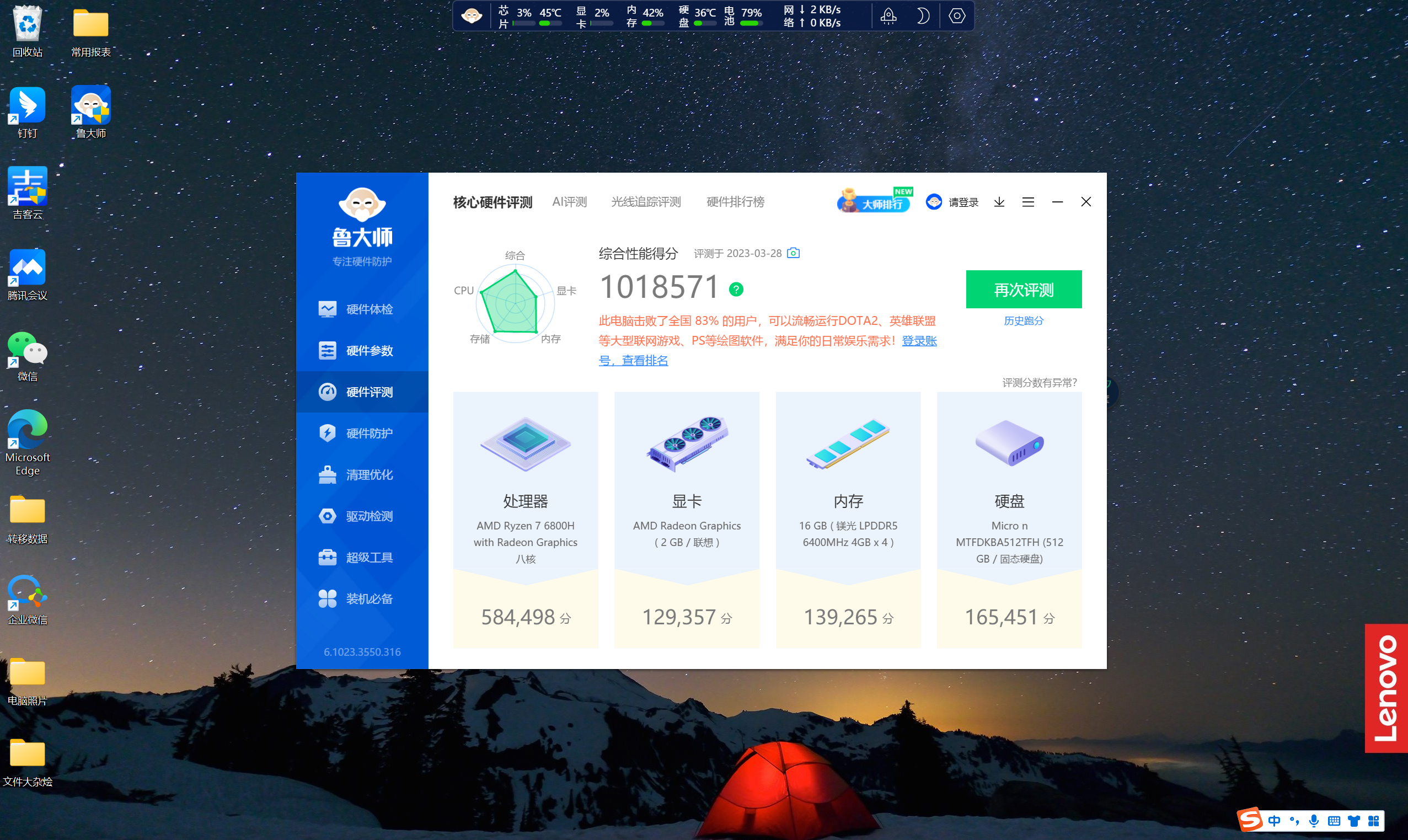Select the 电脑照片 folder on desktop

coord(27,681)
